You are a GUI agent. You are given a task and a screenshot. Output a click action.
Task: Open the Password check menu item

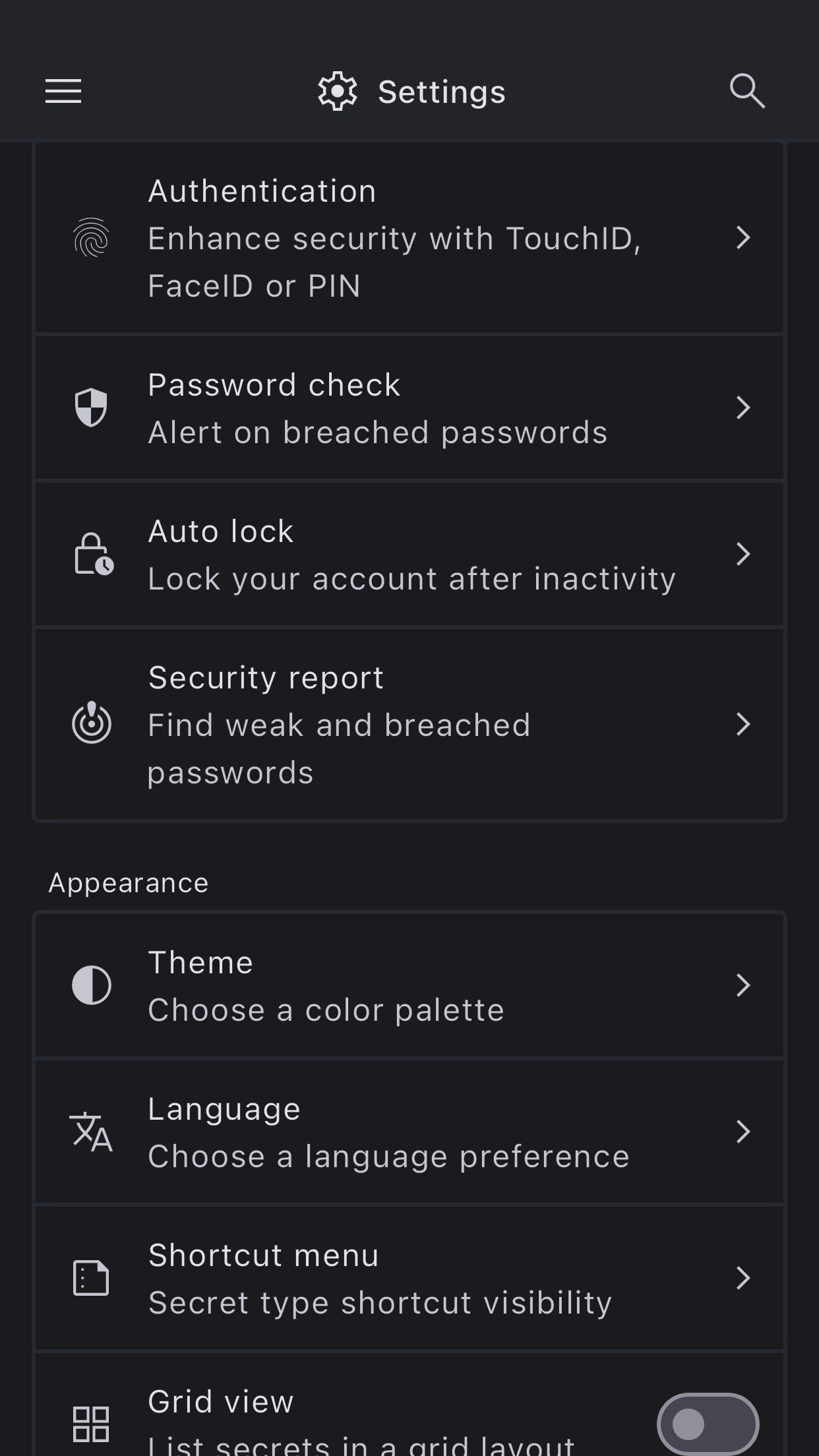point(376,408)
